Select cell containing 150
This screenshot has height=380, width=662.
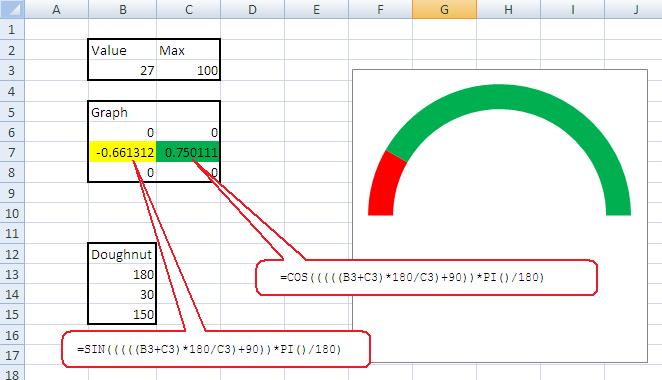point(122,315)
